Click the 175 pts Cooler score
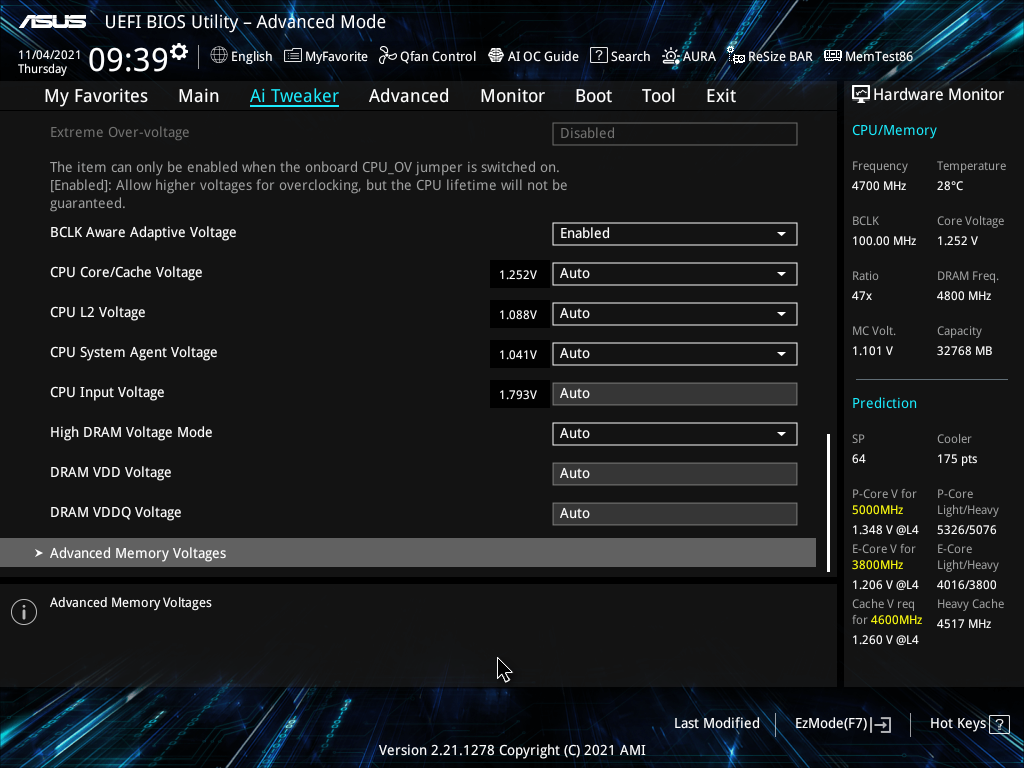Image resolution: width=1024 pixels, height=768 pixels. [x=957, y=458]
